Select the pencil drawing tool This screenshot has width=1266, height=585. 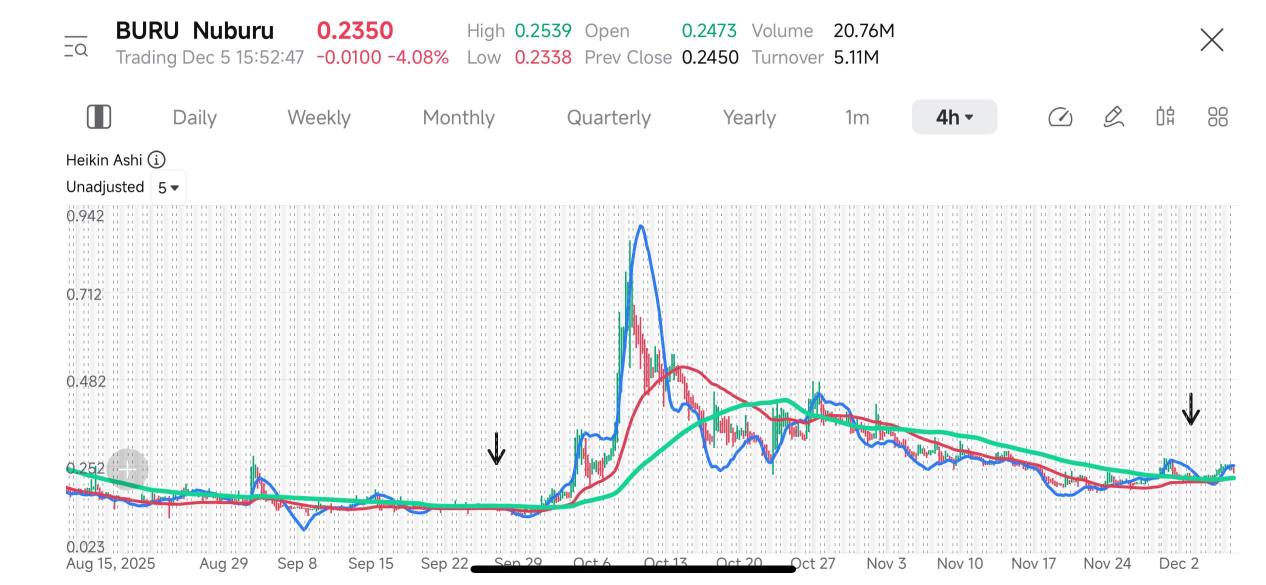pyautogui.click(x=1114, y=117)
